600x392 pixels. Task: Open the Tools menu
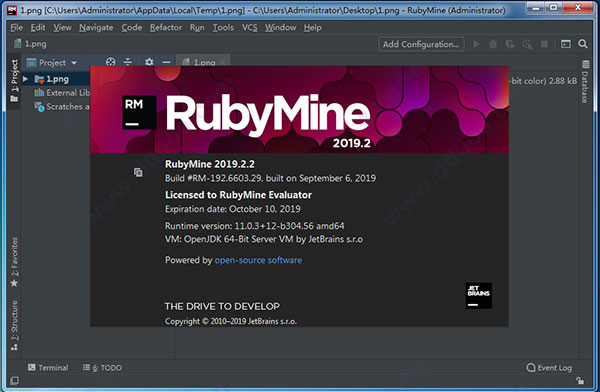coord(223,28)
